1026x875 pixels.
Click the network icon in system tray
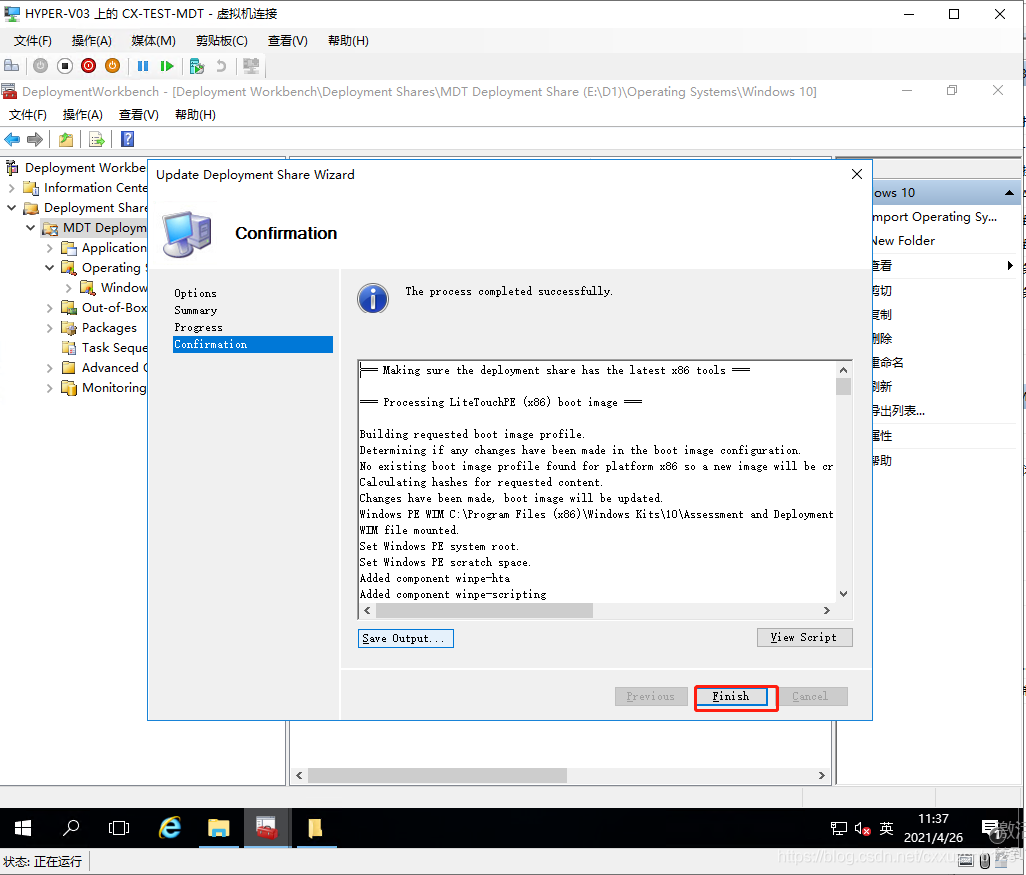(x=839, y=829)
